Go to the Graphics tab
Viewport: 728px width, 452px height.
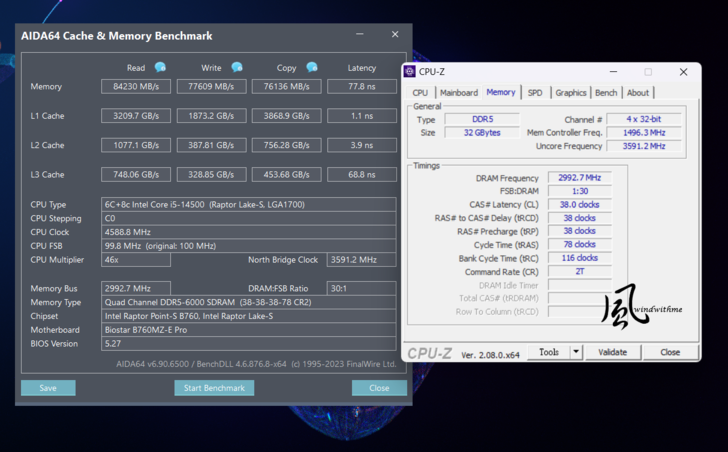(x=571, y=93)
